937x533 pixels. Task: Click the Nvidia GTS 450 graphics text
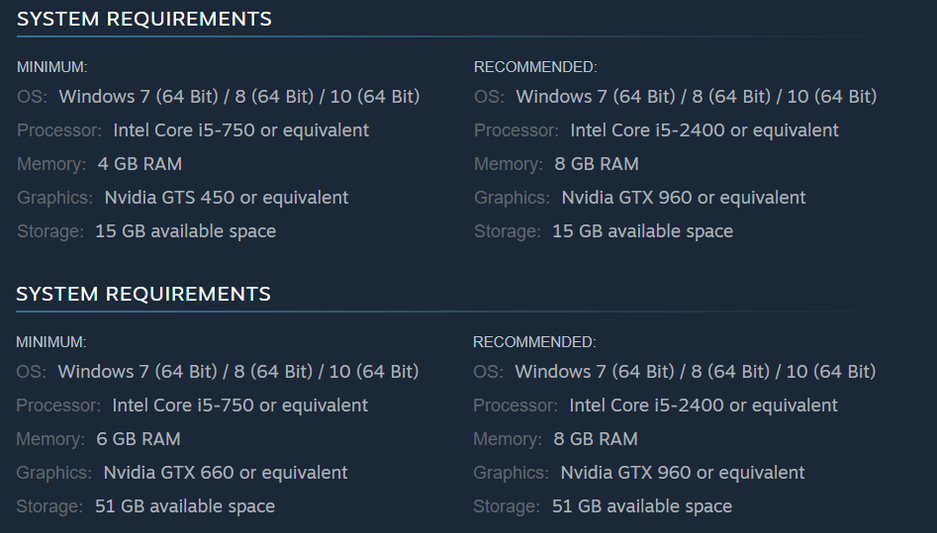[226, 198]
